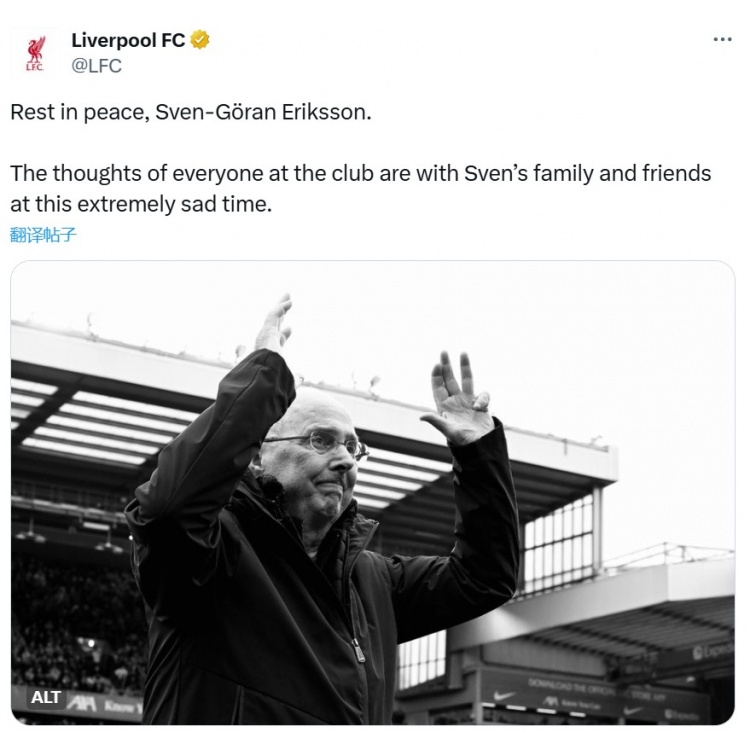Viewport: 750px width, 732px height.
Task: Click the man's glasses in the photo
Action: click(320, 443)
